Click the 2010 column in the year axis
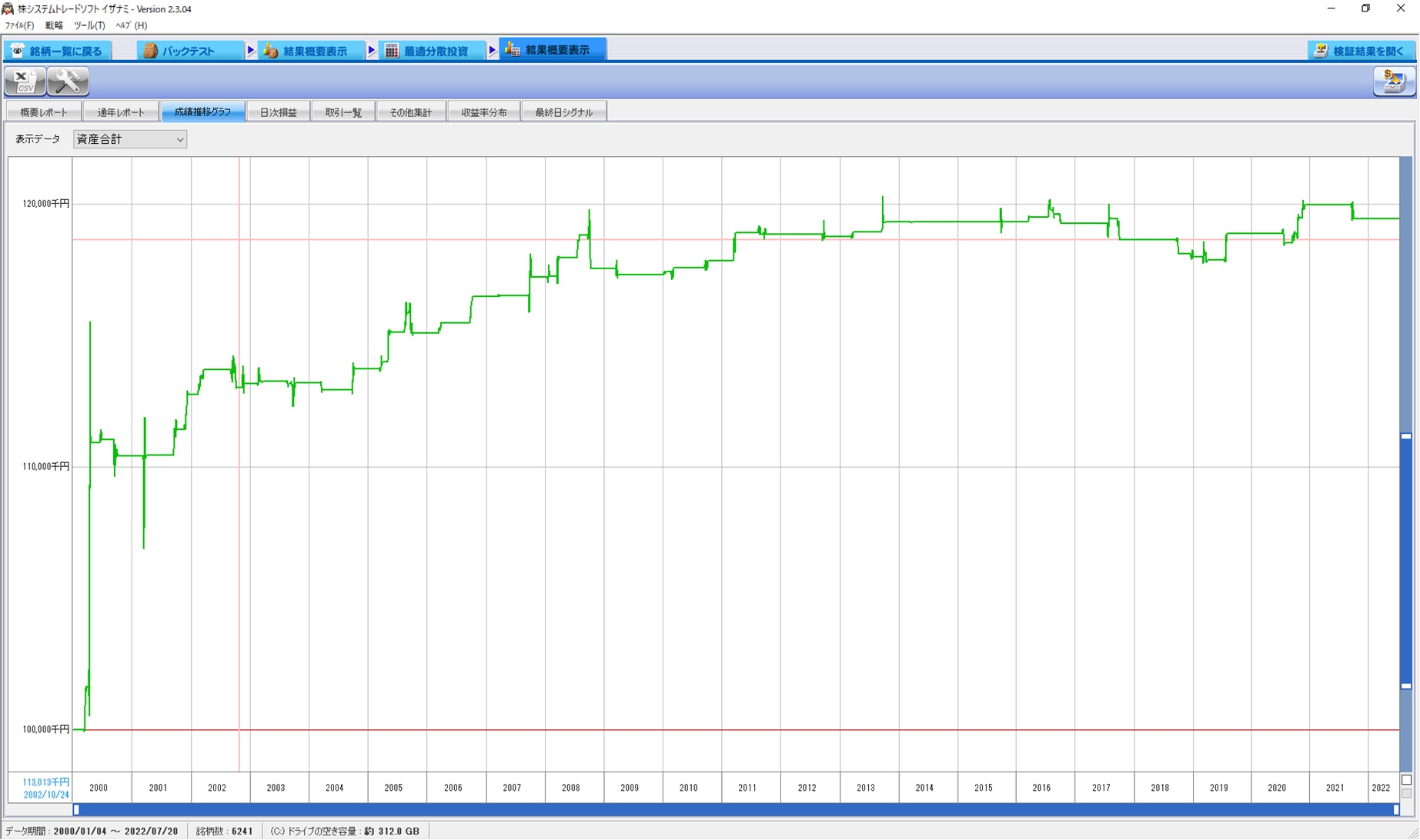 pos(688,788)
